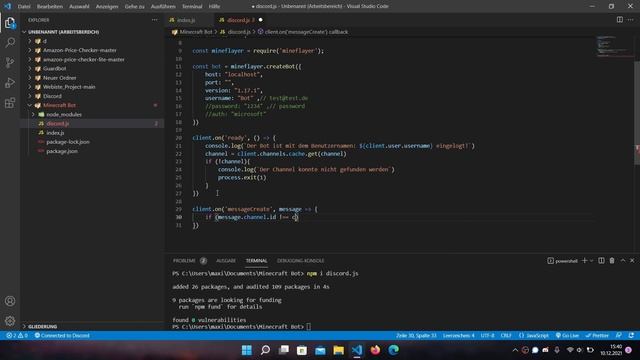Click errors and warnings status indicator
The height and width of the screenshot is (360, 640).
pos(17,336)
